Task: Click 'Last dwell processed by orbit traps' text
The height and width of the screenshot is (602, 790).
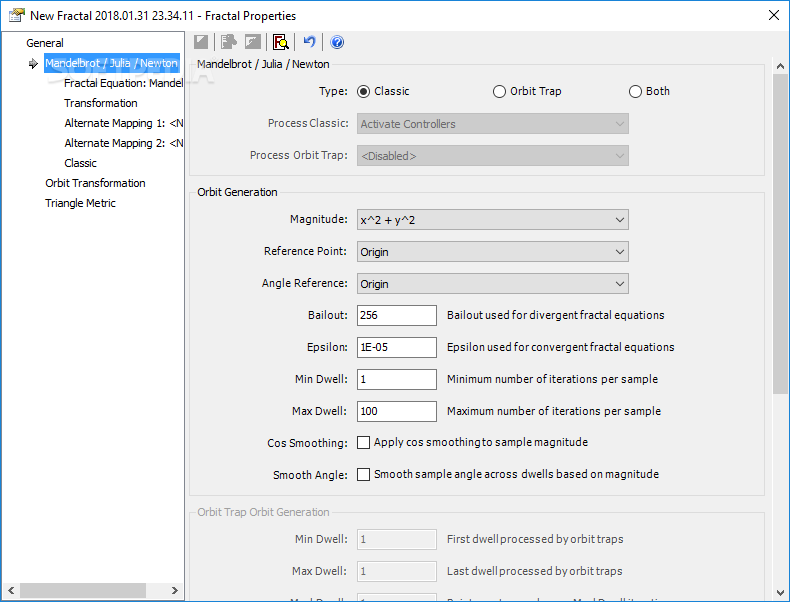Action: pyautogui.click(x=535, y=571)
